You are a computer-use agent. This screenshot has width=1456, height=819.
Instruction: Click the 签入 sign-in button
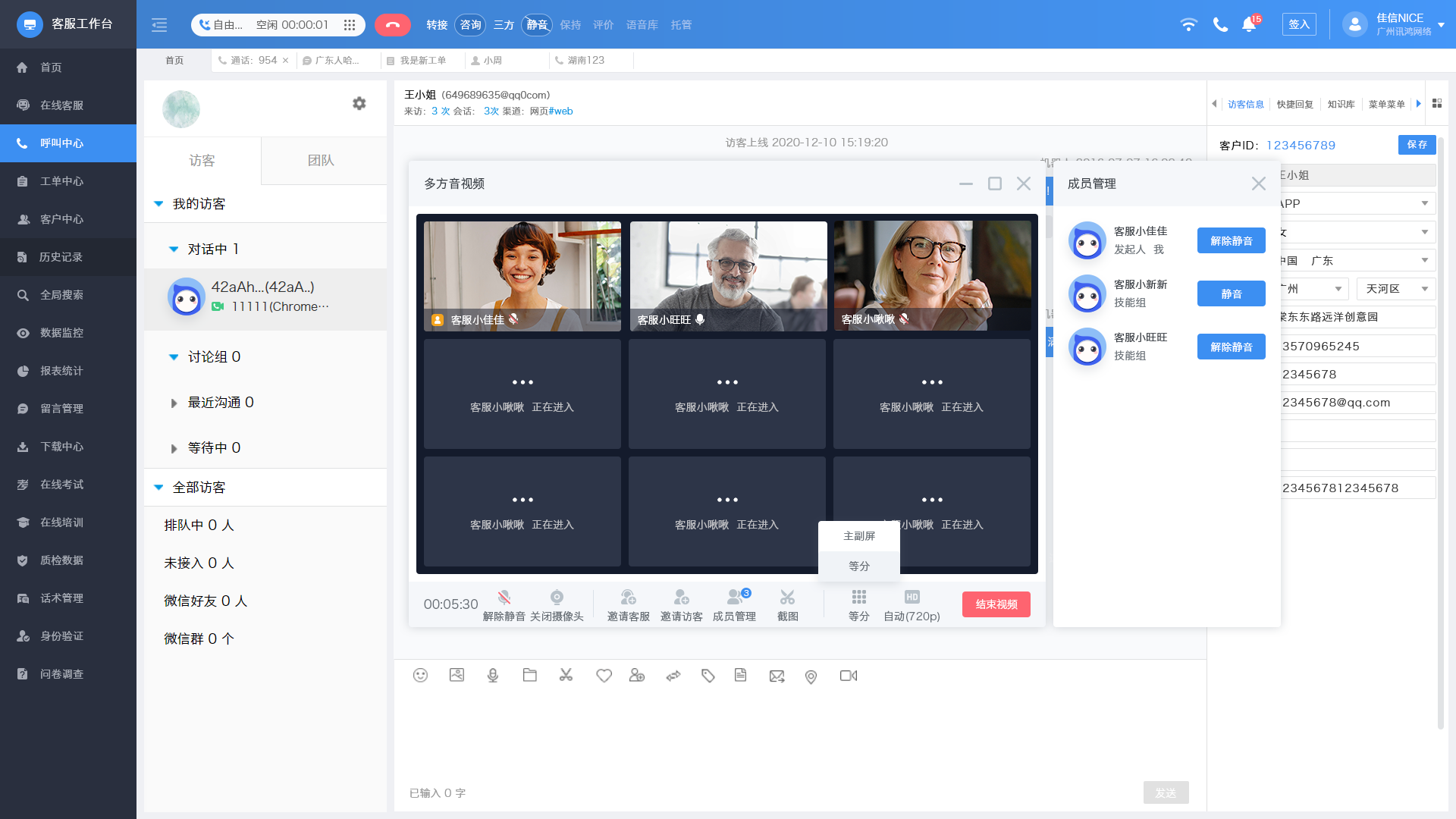coord(1299,24)
